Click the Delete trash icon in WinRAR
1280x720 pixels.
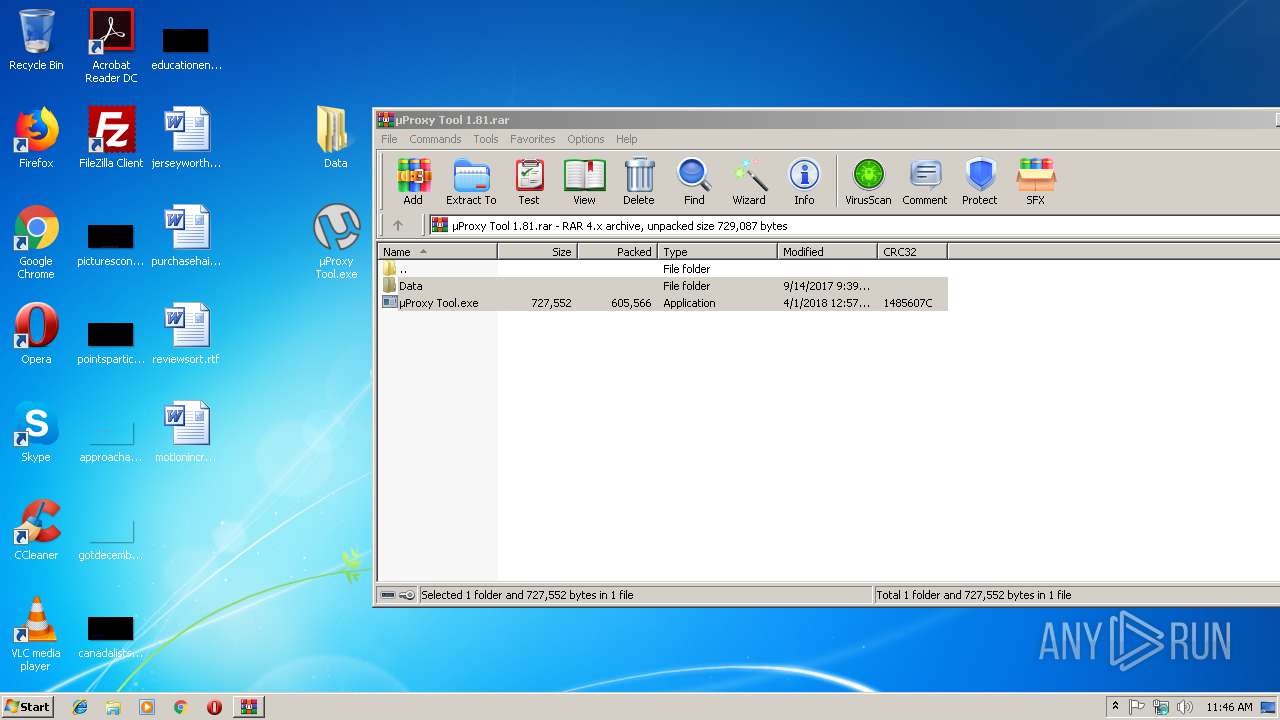tap(639, 182)
